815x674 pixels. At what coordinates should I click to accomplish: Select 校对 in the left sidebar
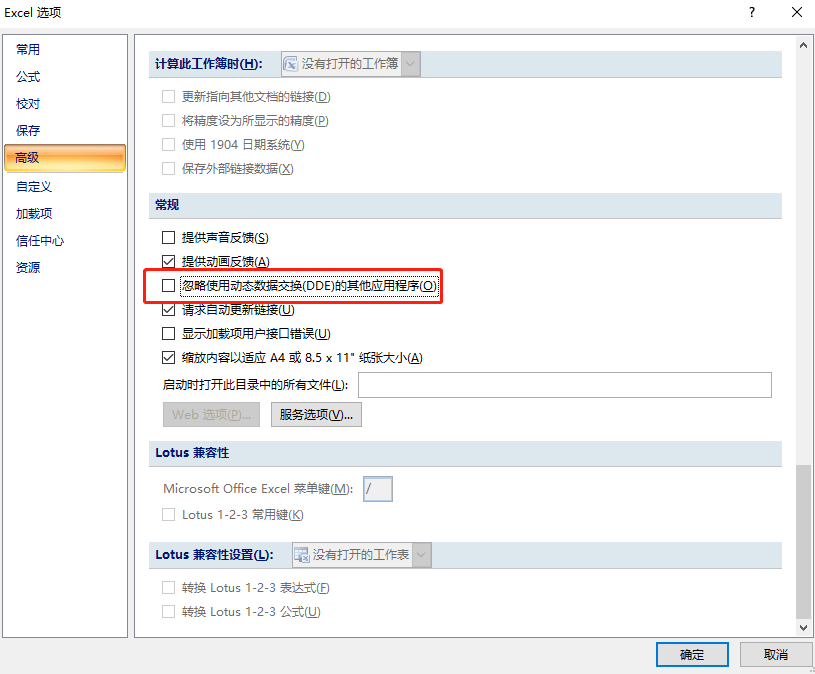pyautogui.click(x=28, y=103)
